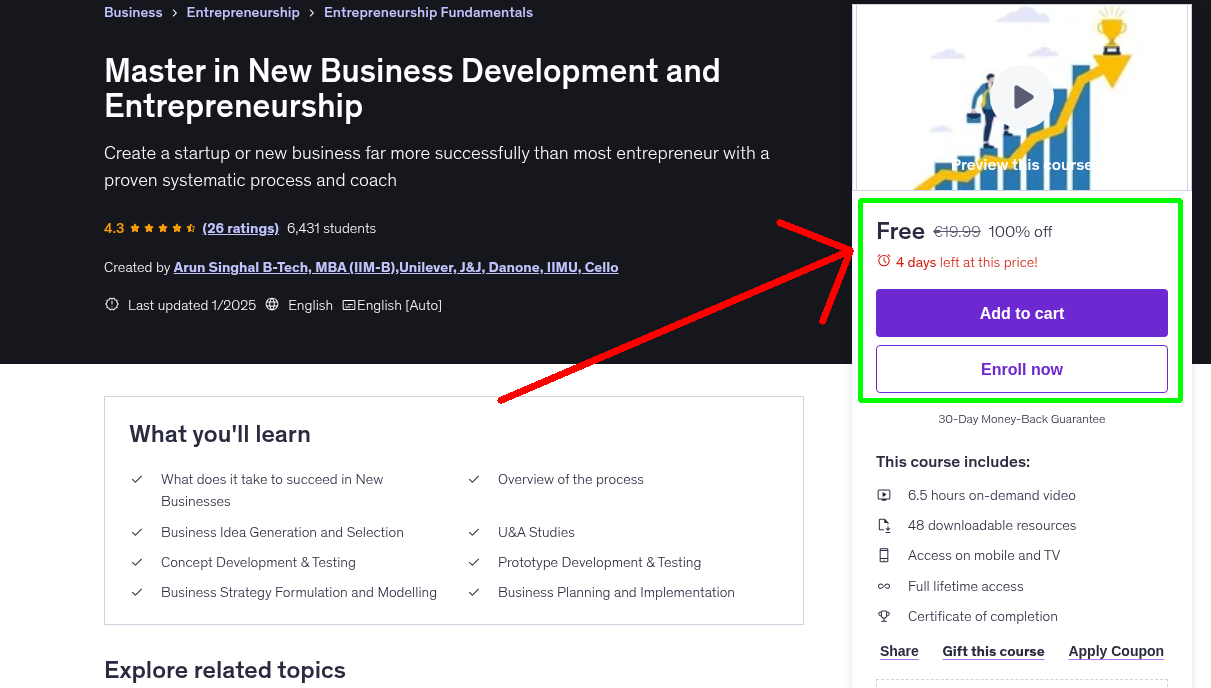Click the alarm clock icon near the discount timer
1211x688 pixels.
pos(882,261)
